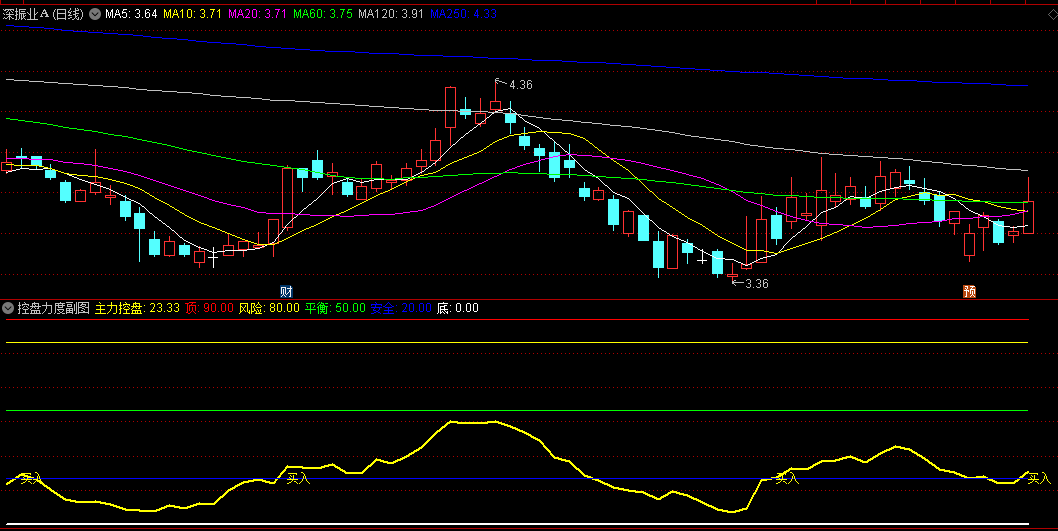1058x531 pixels.
Task: Click the 买入 signal directly below the 财 marker
Action: (298, 478)
